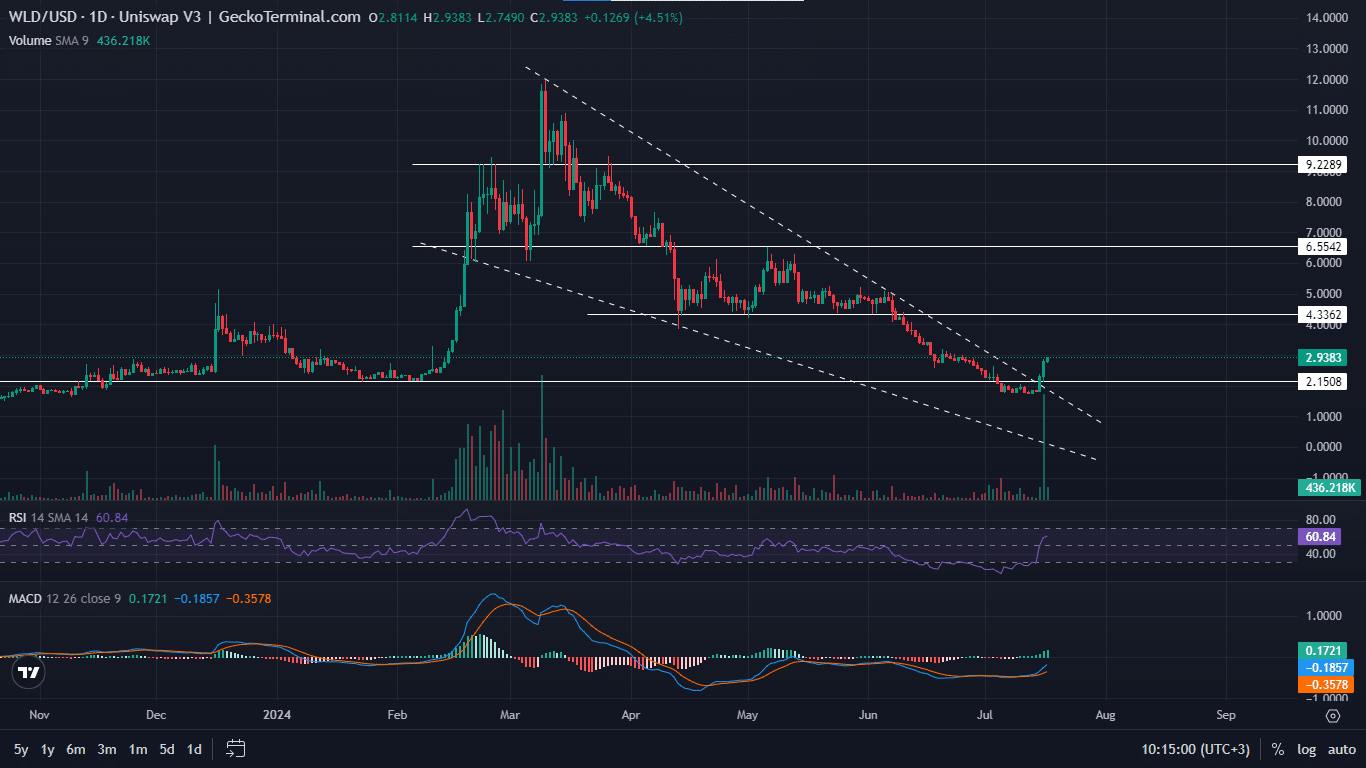Set time range to 6m
This screenshot has height=768, width=1366.
(76, 749)
